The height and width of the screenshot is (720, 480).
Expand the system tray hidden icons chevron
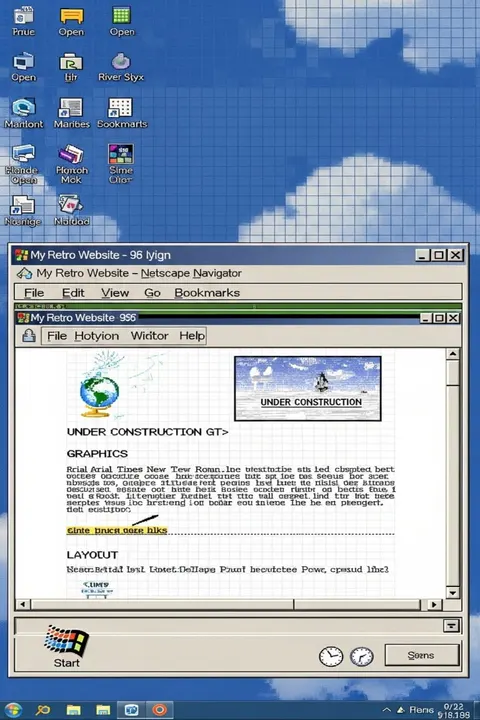click(x=386, y=710)
